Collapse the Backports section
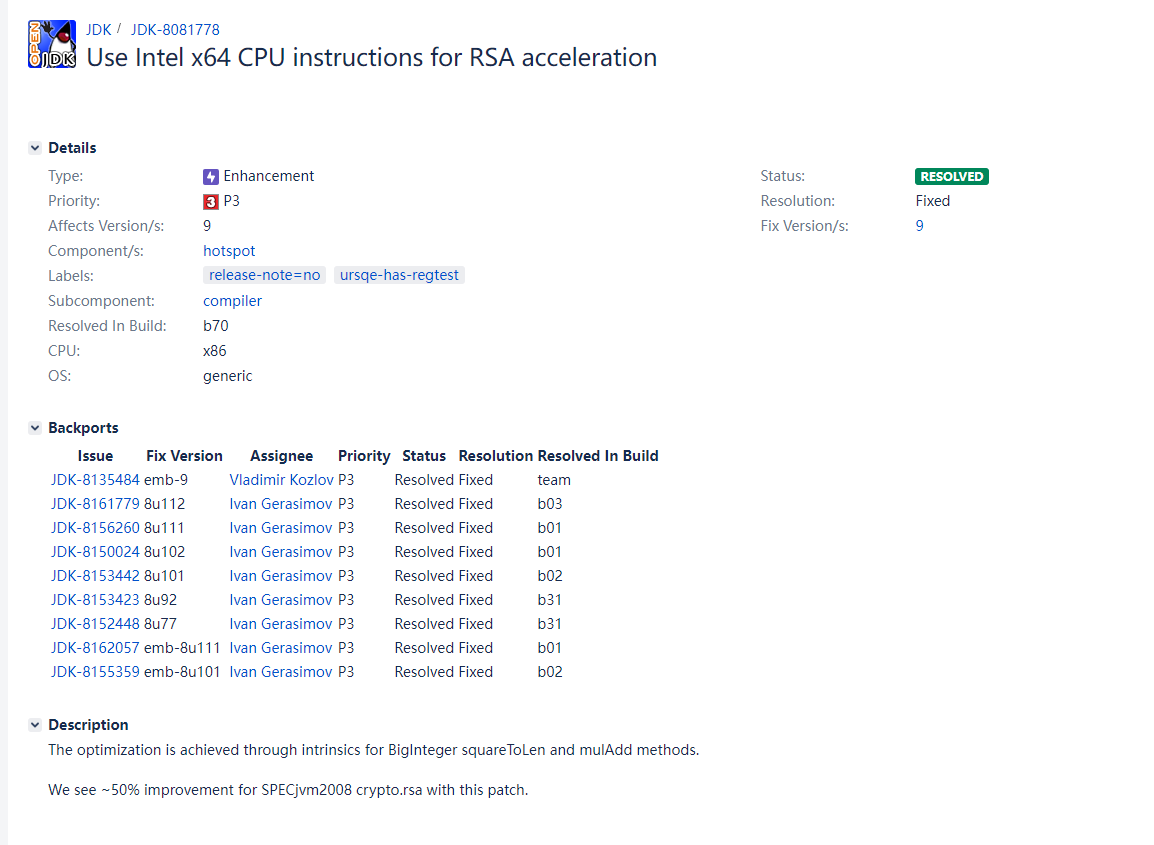Image resolution: width=1154 pixels, height=845 pixels. (36, 428)
